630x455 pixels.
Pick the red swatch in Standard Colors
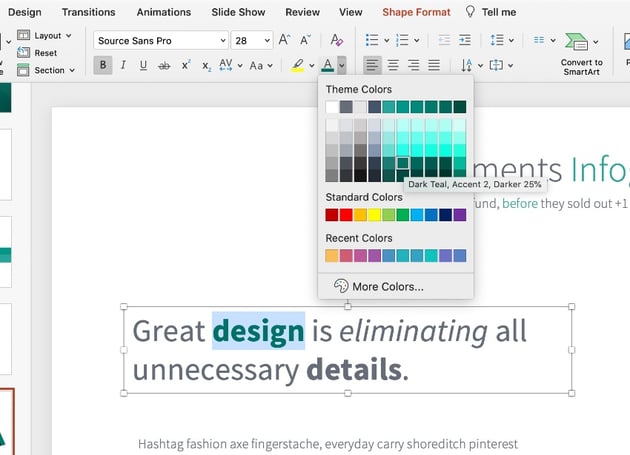(x=346, y=214)
